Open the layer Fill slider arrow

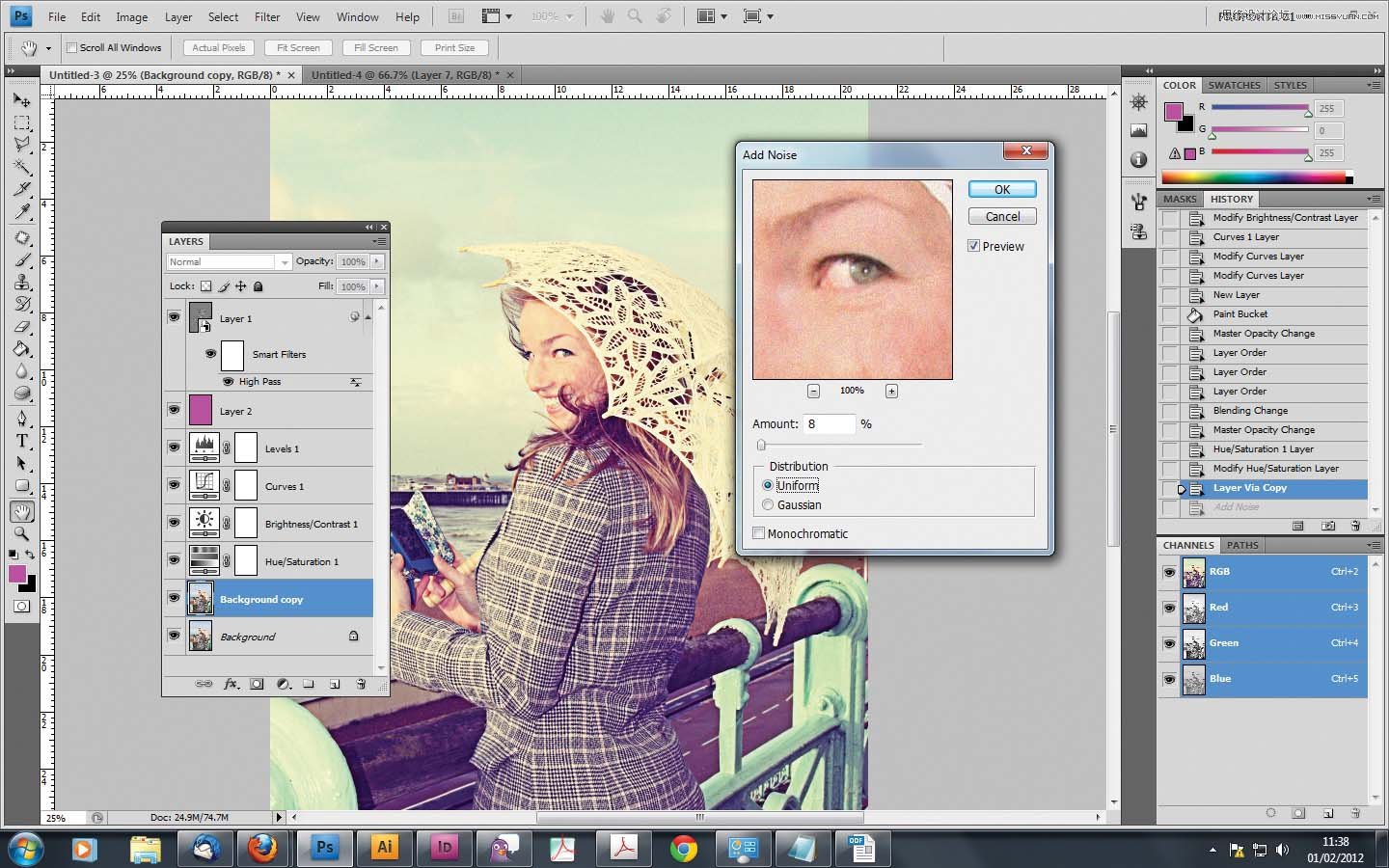tap(377, 286)
